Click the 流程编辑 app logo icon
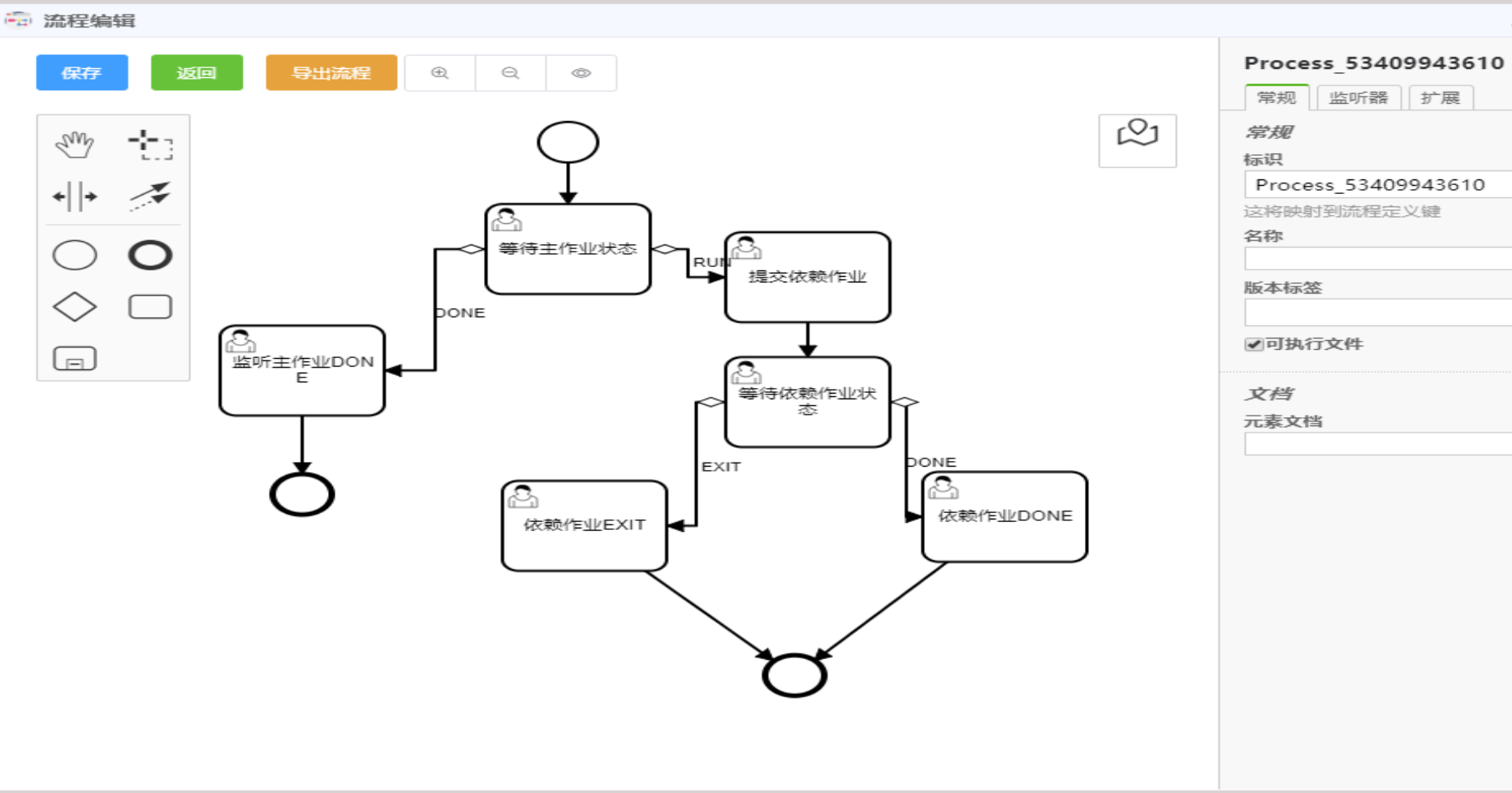Screen dimensions: 1512x793 18,19
